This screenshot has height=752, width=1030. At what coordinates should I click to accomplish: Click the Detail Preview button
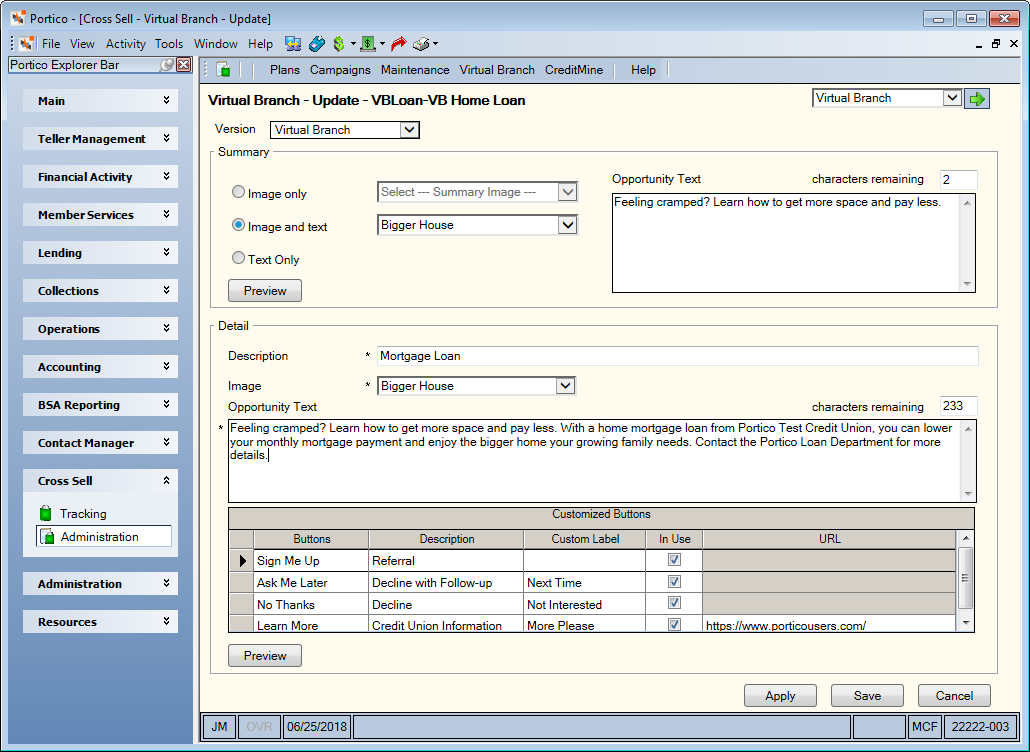click(265, 655)
